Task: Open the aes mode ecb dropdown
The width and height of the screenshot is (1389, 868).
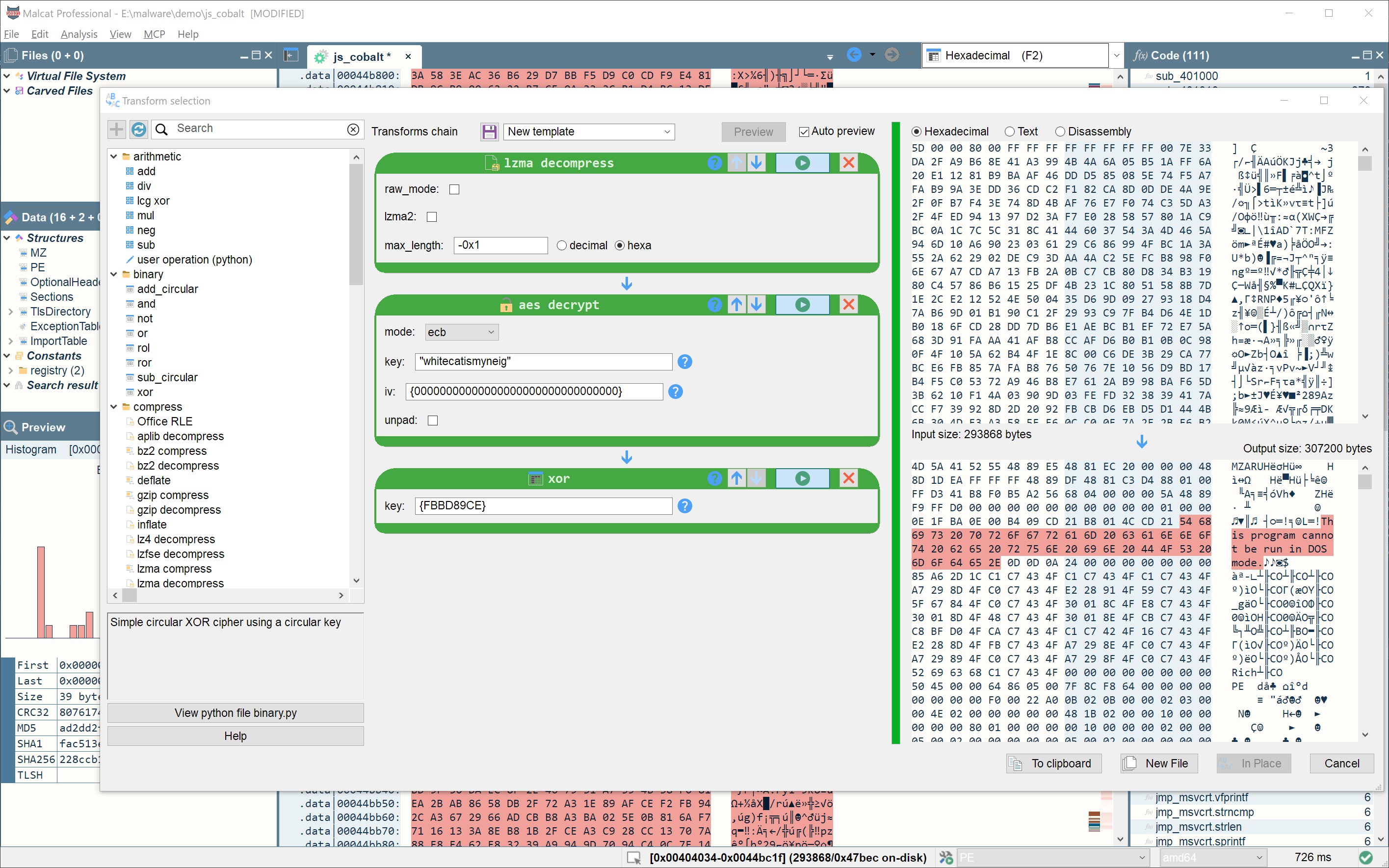Action: (x=462, y=332)
